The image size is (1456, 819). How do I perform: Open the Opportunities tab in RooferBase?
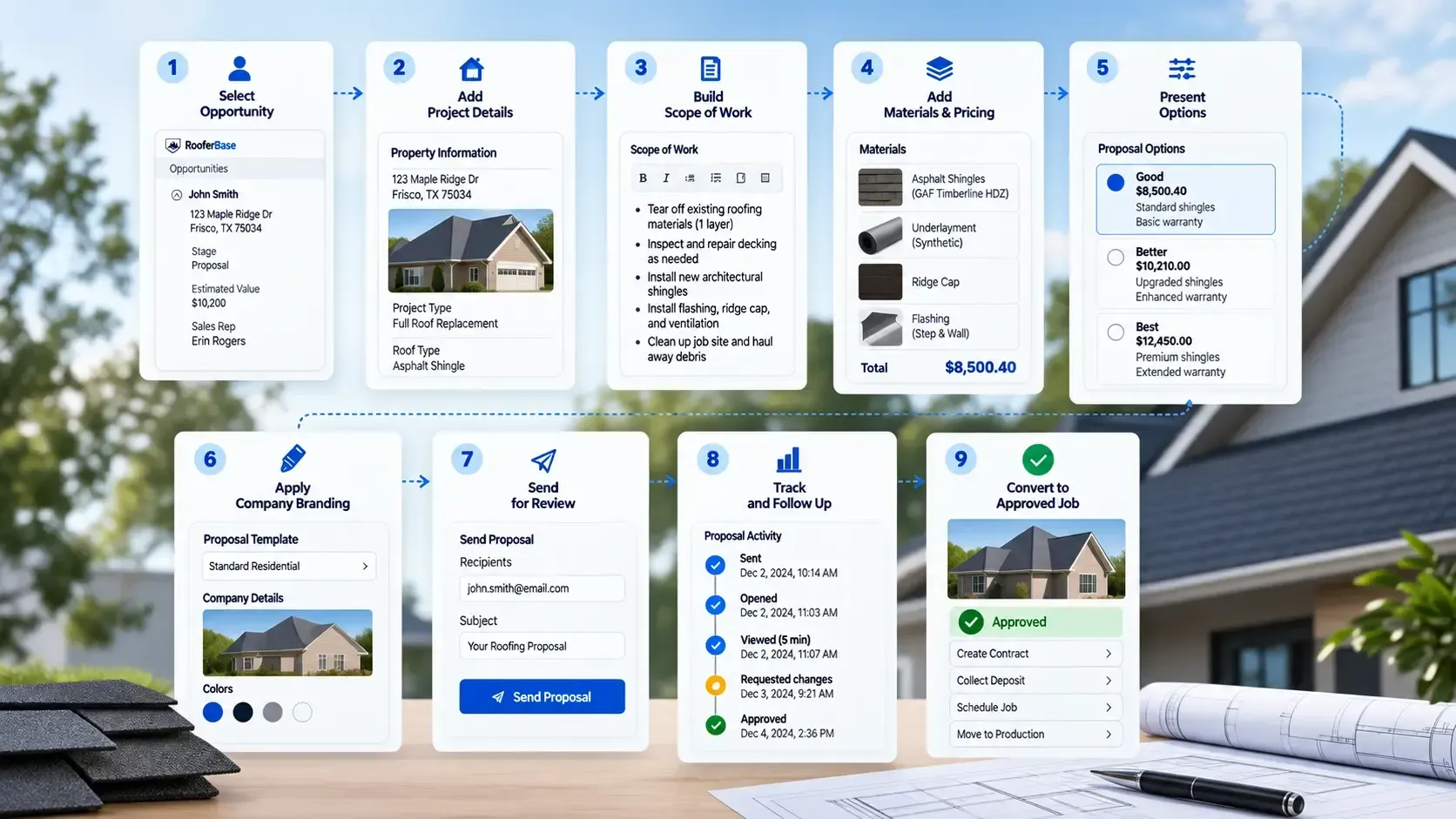point(199,169)
